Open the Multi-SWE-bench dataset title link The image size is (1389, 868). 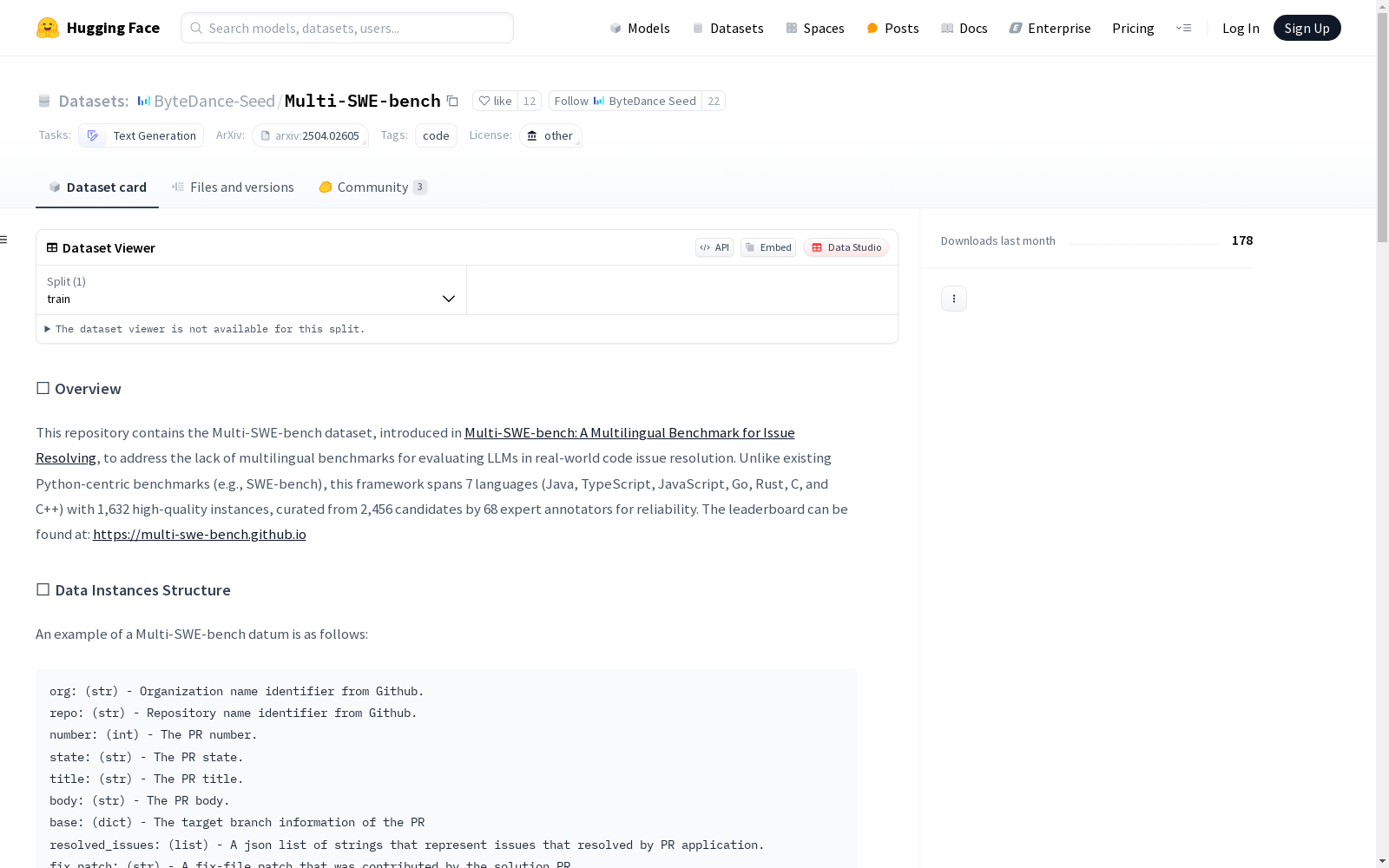tap(363, 101)
